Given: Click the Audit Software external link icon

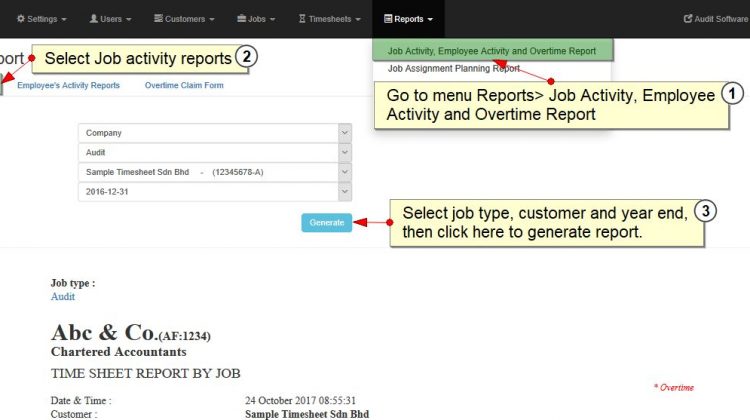Looking at the screenshot, I should pyautogui.click(x=688, y=19).
